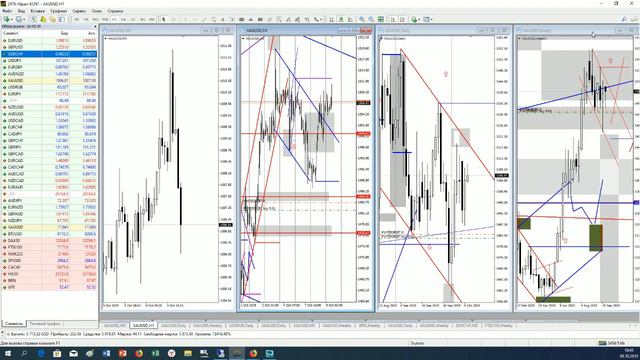This screenshot has height=360, width=640.
Task: Open Word from the taskbar
Action: click(x=106, y=353)
